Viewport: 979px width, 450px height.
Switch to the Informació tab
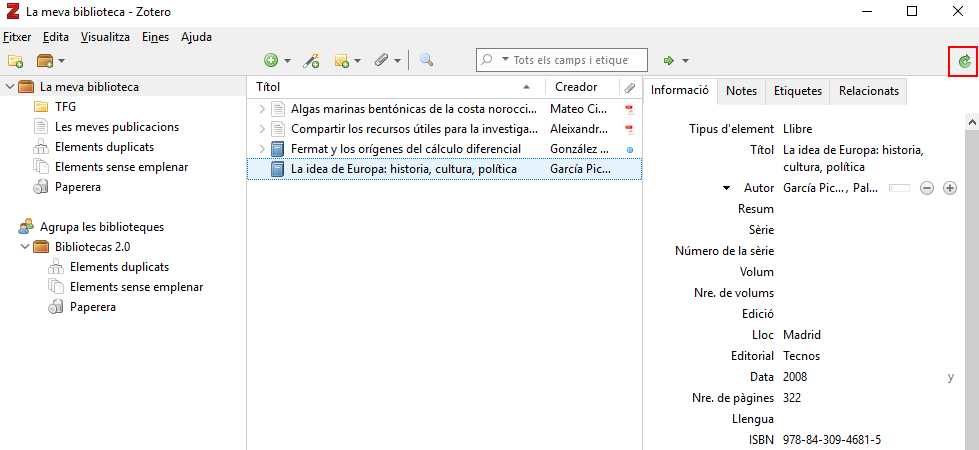click(679, 90)
